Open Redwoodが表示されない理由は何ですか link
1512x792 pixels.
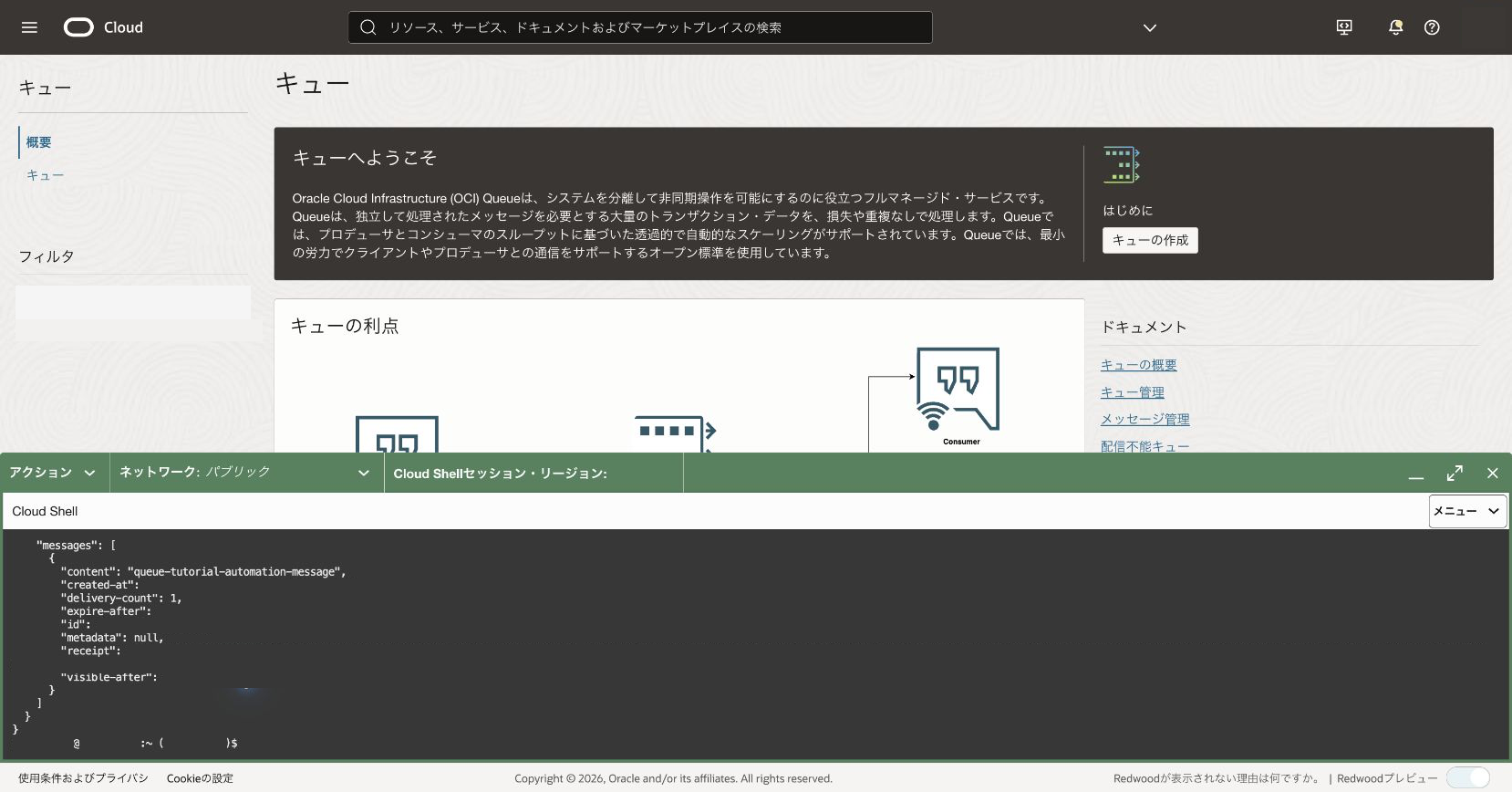coord(1217,778)
